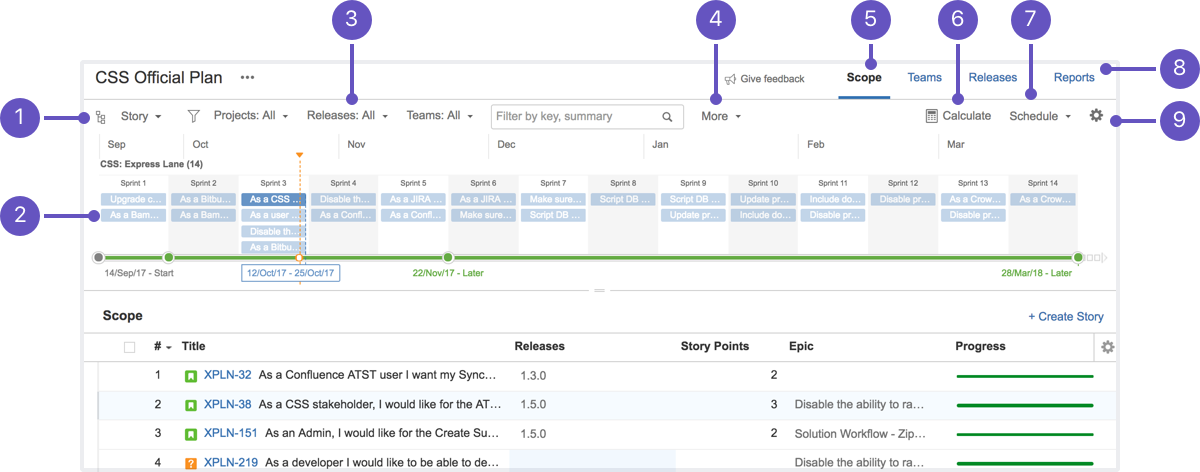Click the 14/Sep/17 Start timeline marker

99,258
